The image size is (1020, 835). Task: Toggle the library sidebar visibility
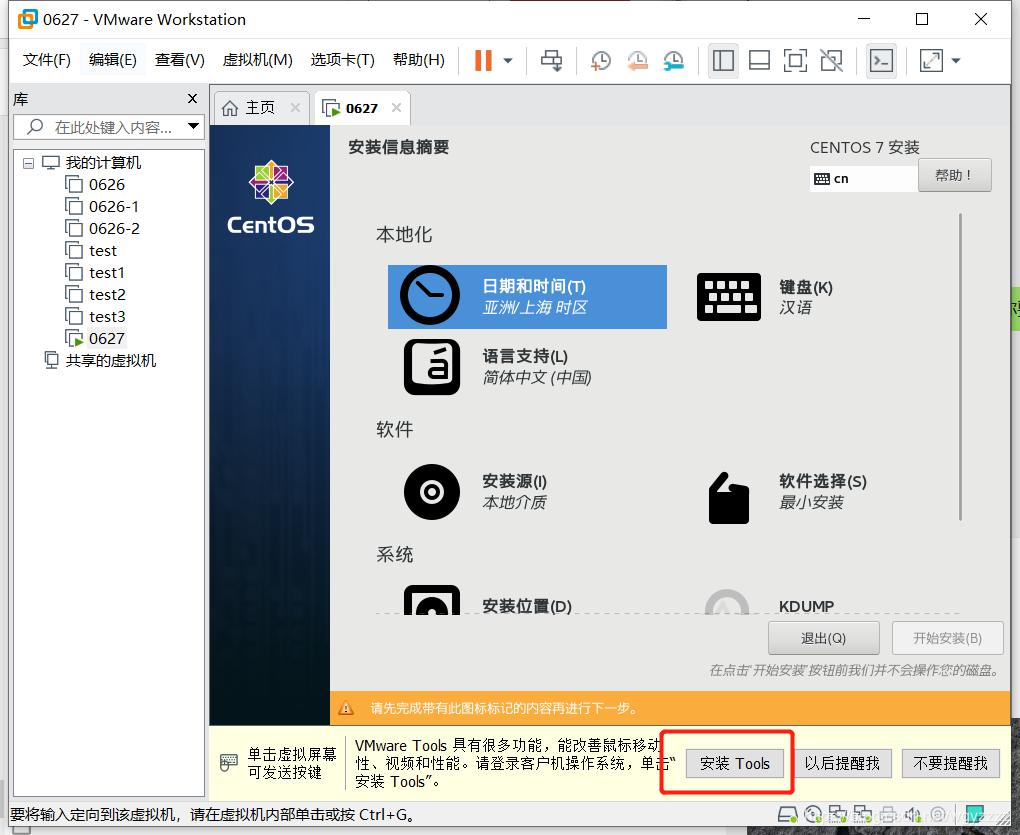(723, 61)
